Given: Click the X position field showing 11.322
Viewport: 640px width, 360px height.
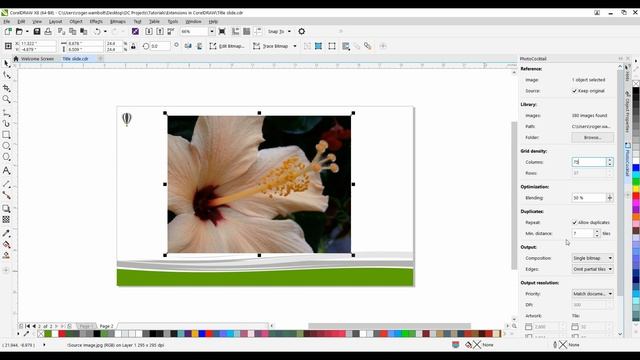Looking at the screenshot, I should coord(38,43).
